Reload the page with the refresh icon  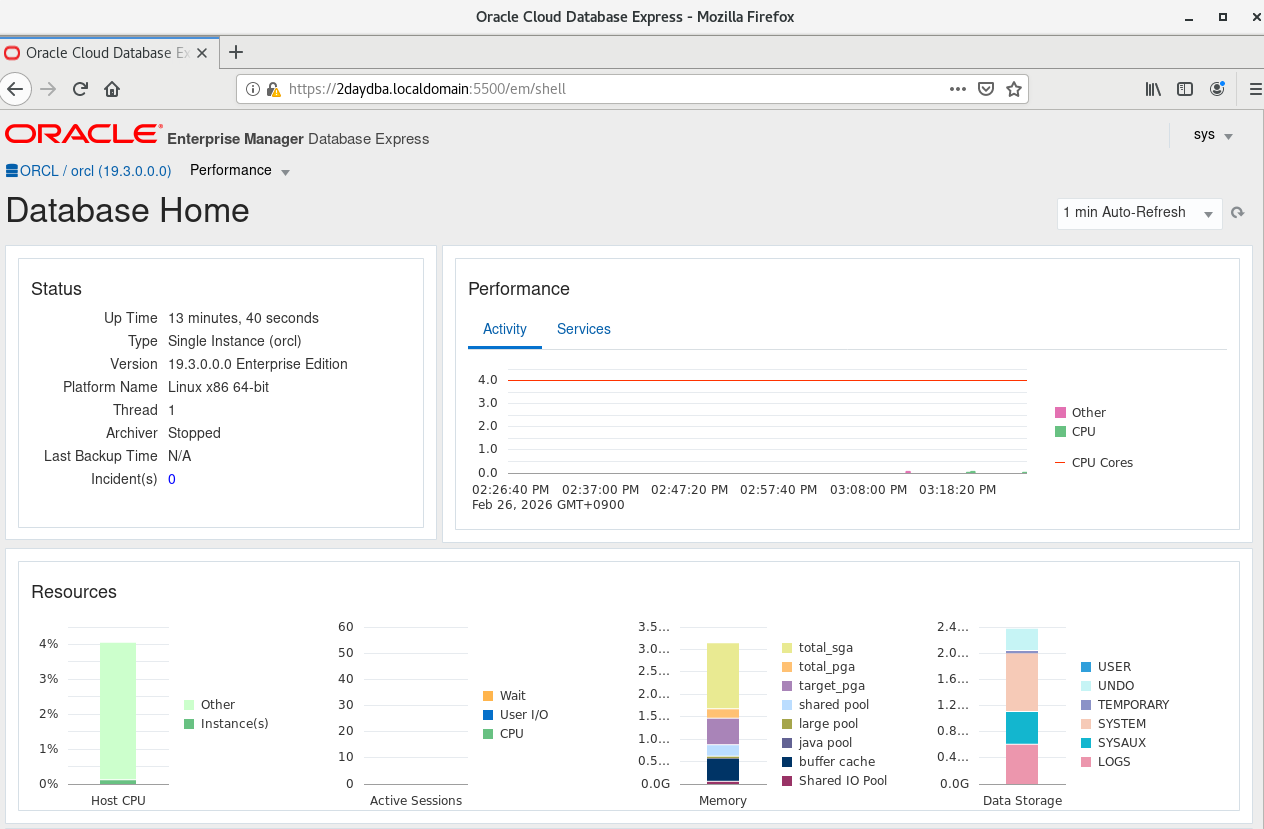pos(80,89)
